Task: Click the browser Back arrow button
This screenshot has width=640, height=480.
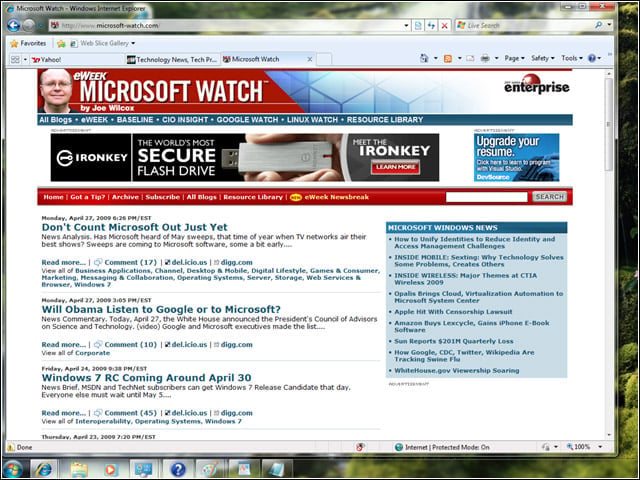Action: tap(13, 26)
